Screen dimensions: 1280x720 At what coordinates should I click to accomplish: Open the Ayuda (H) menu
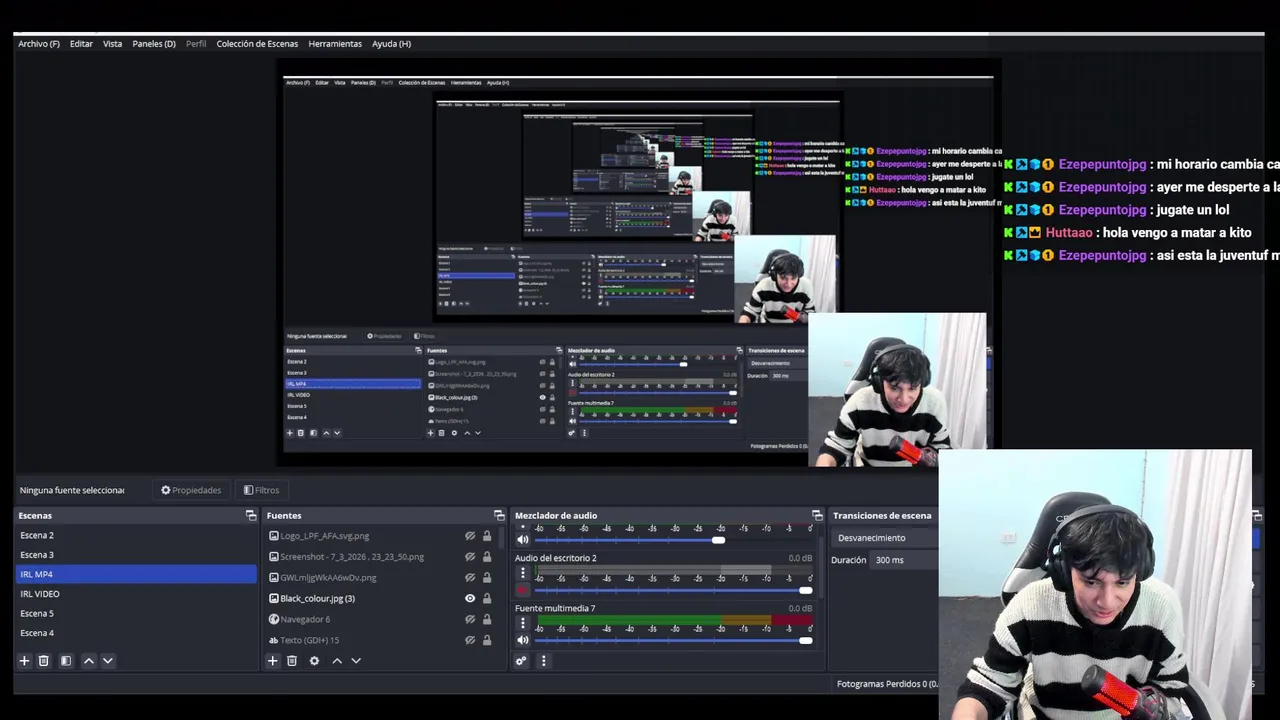[391, 44]
